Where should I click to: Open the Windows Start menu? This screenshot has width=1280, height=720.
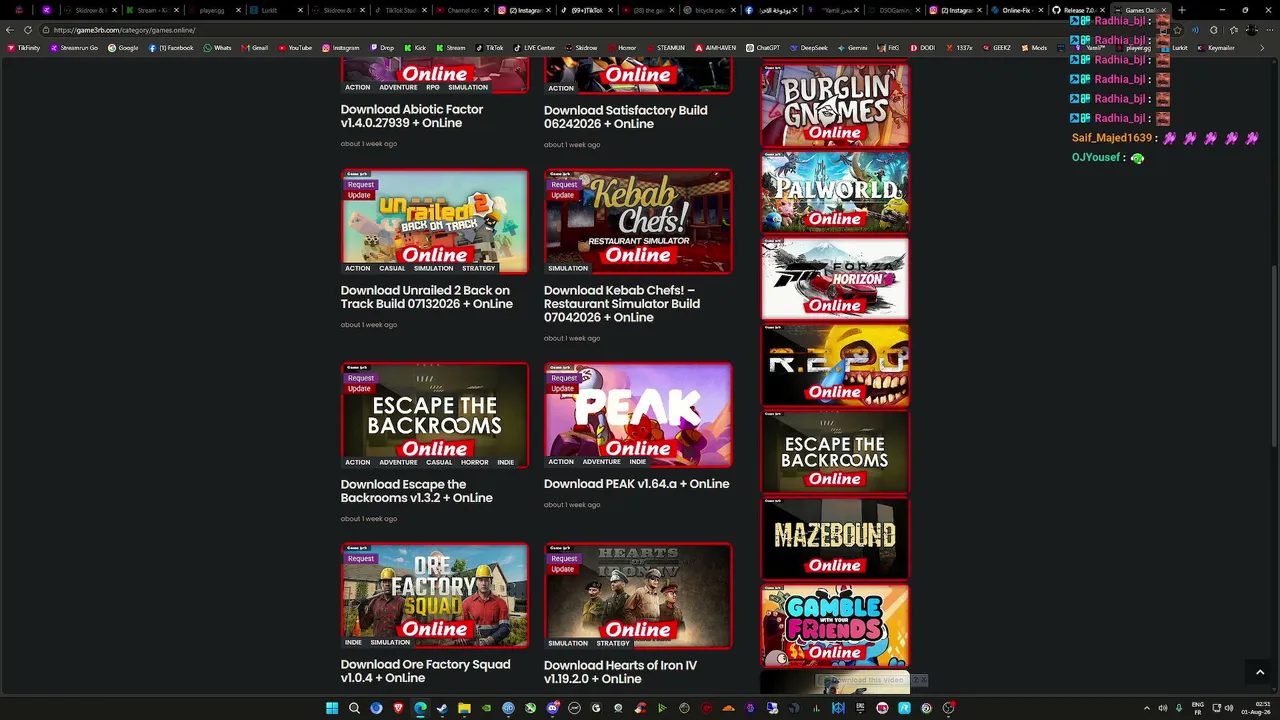tap(332, 708)
